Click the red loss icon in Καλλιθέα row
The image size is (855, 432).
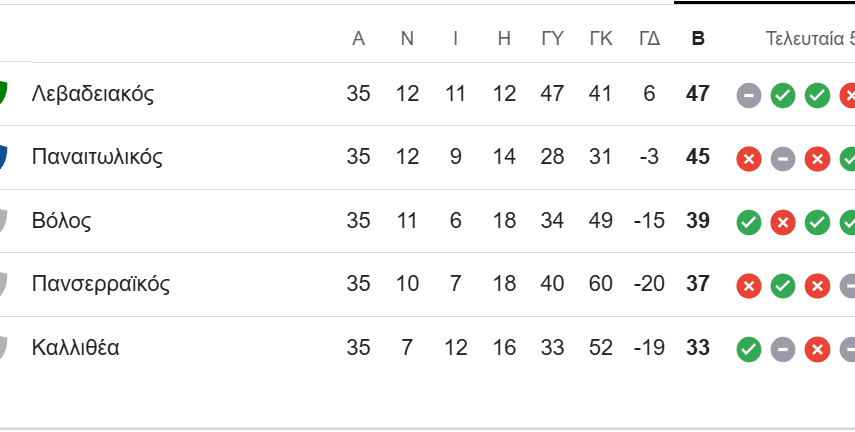(817, 349)
